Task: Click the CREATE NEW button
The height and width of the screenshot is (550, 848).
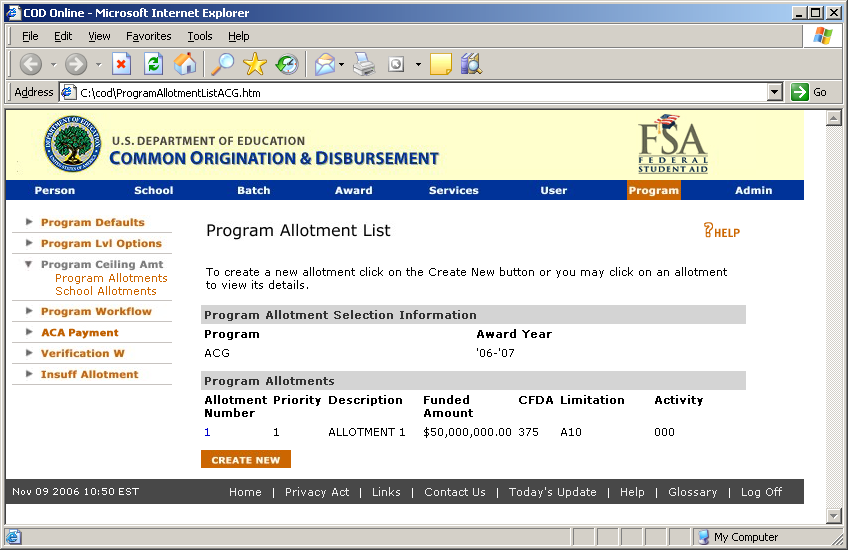Action: point(246,460)
